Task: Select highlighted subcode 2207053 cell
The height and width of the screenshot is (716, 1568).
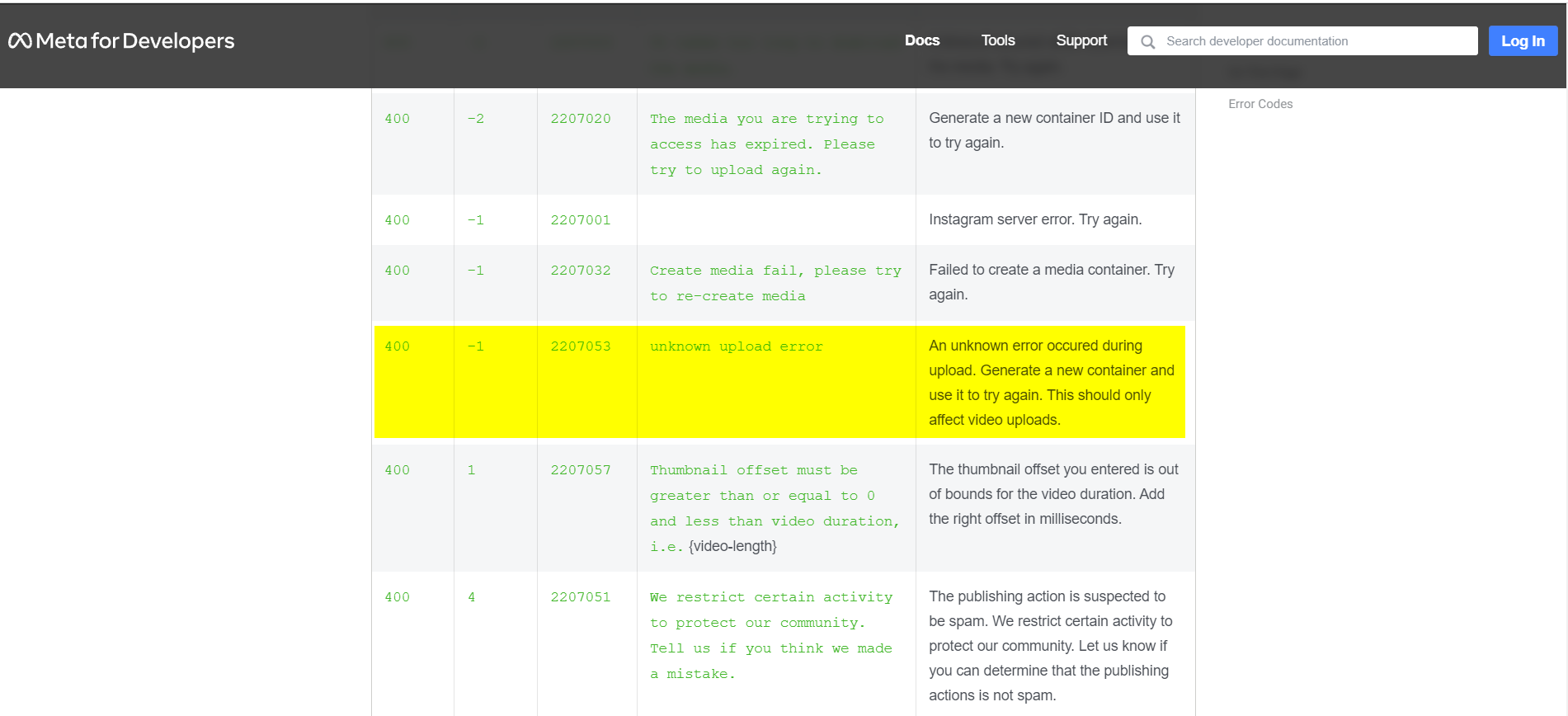Action: 581,346
